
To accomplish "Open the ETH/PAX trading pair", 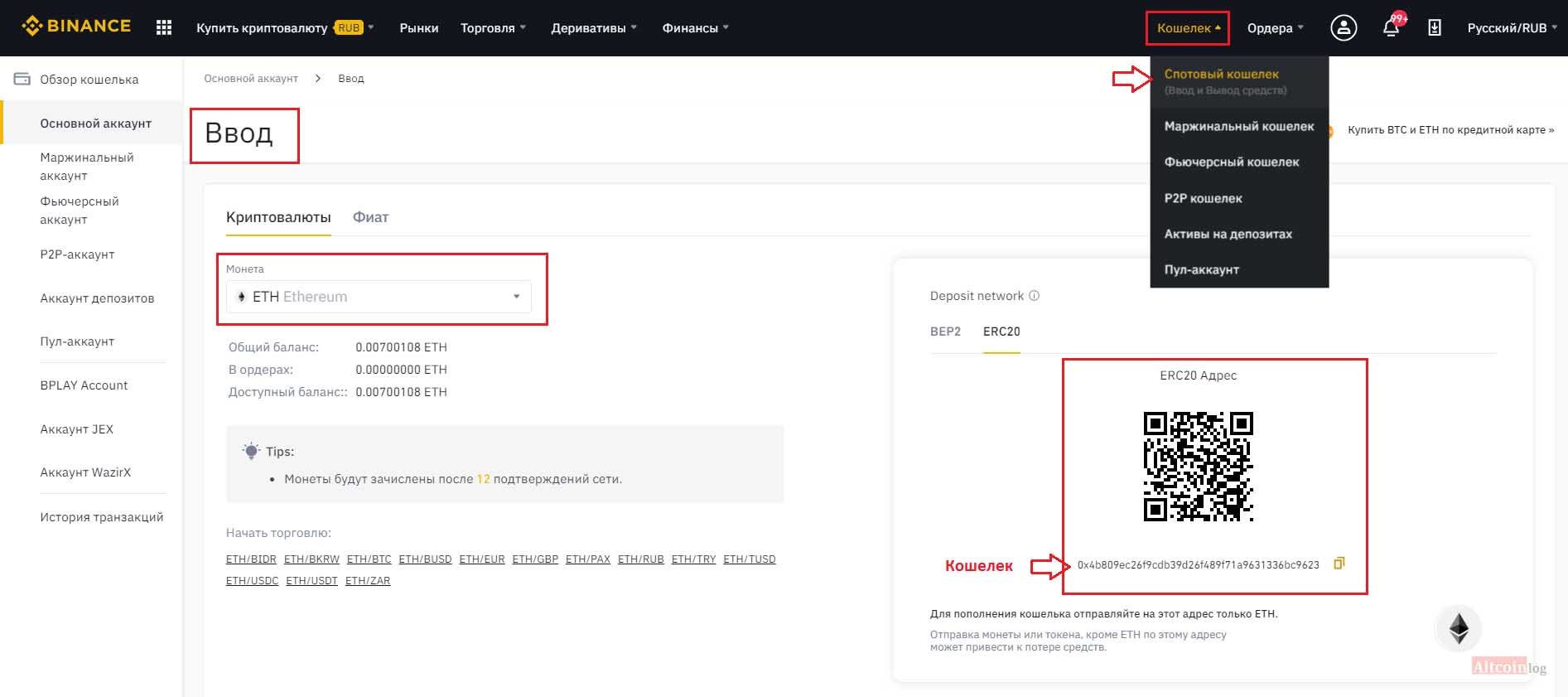I will point(588,559).
